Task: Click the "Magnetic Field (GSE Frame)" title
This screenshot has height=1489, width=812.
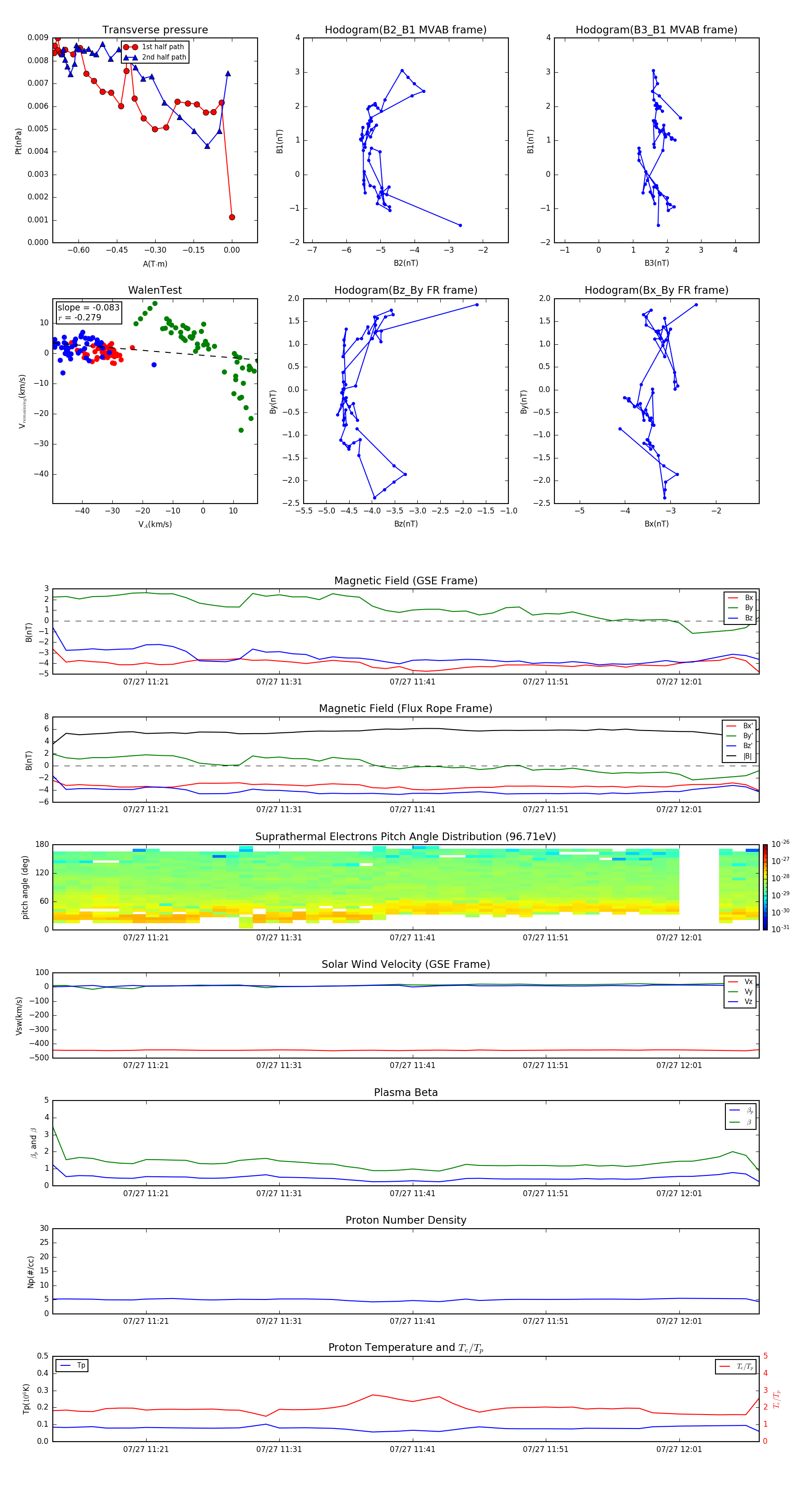Action: 406,581
